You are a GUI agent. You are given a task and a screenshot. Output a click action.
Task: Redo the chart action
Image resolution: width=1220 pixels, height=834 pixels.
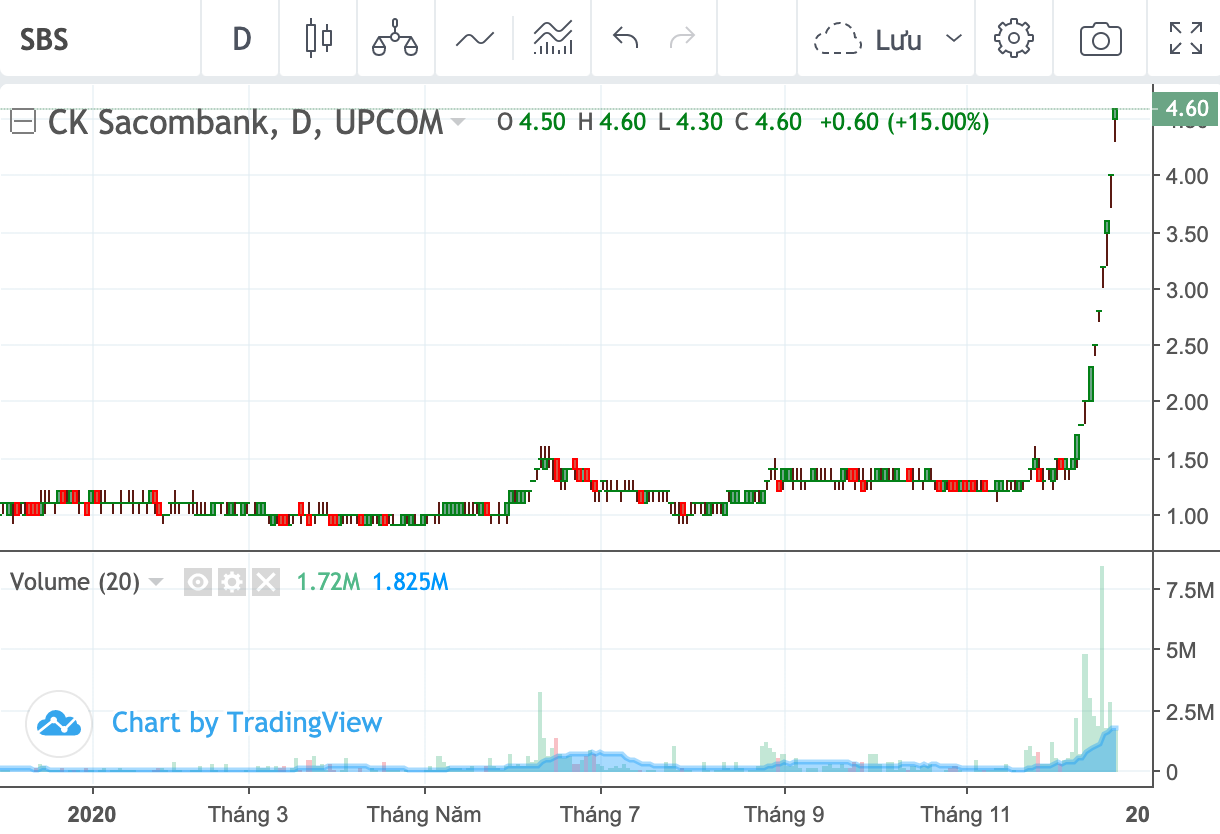(682, 40)
